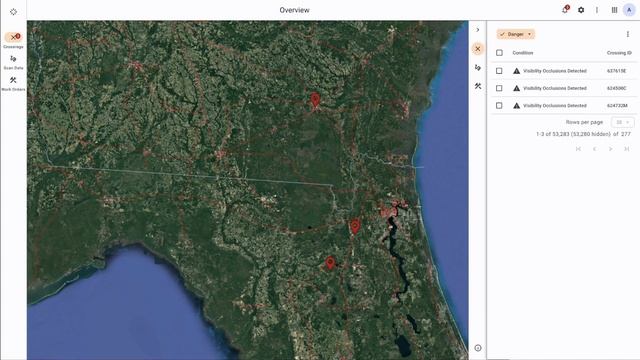This screenshot has height=360, width=640.
Task: Open the notifications bell
Action: pos(565,10)
